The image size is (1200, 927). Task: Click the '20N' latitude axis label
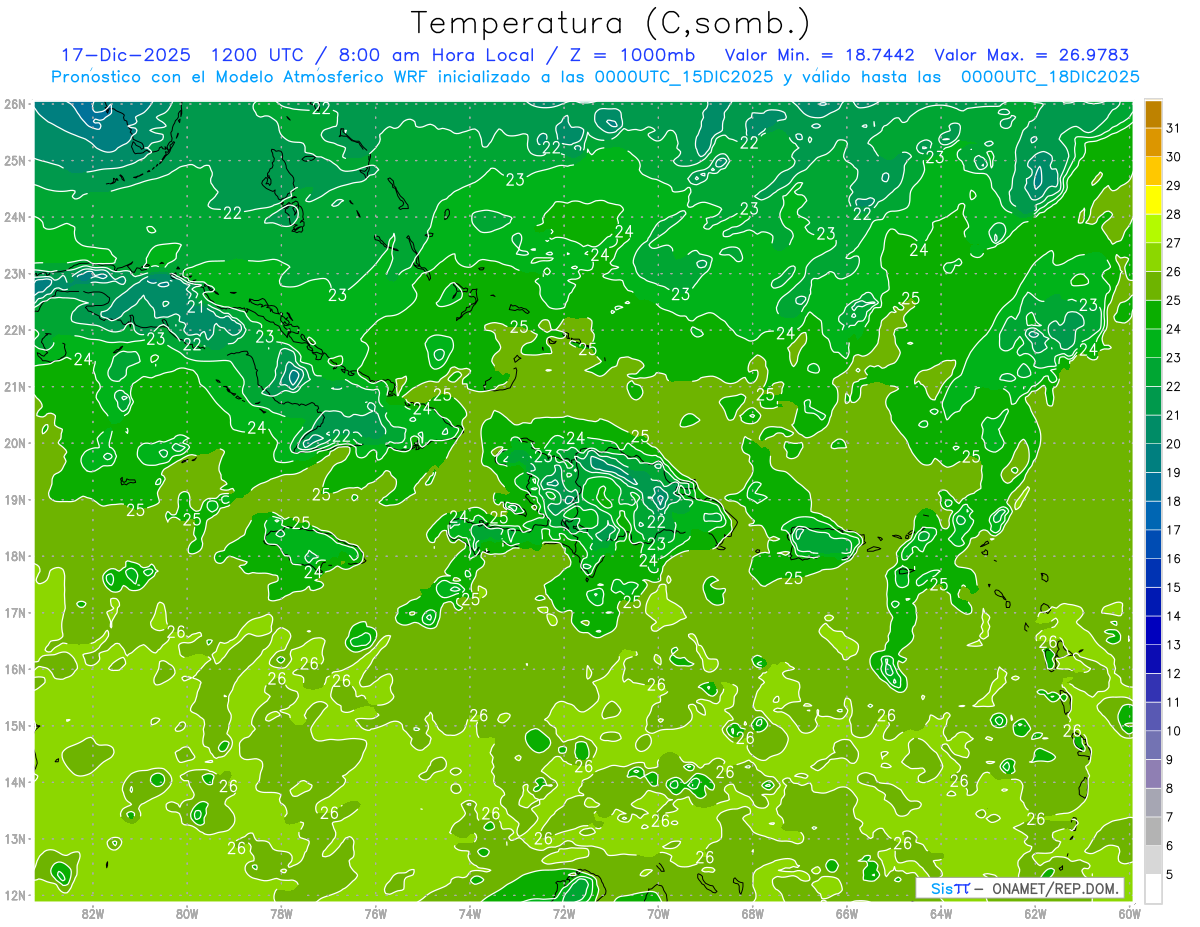(x=14, y=443)
